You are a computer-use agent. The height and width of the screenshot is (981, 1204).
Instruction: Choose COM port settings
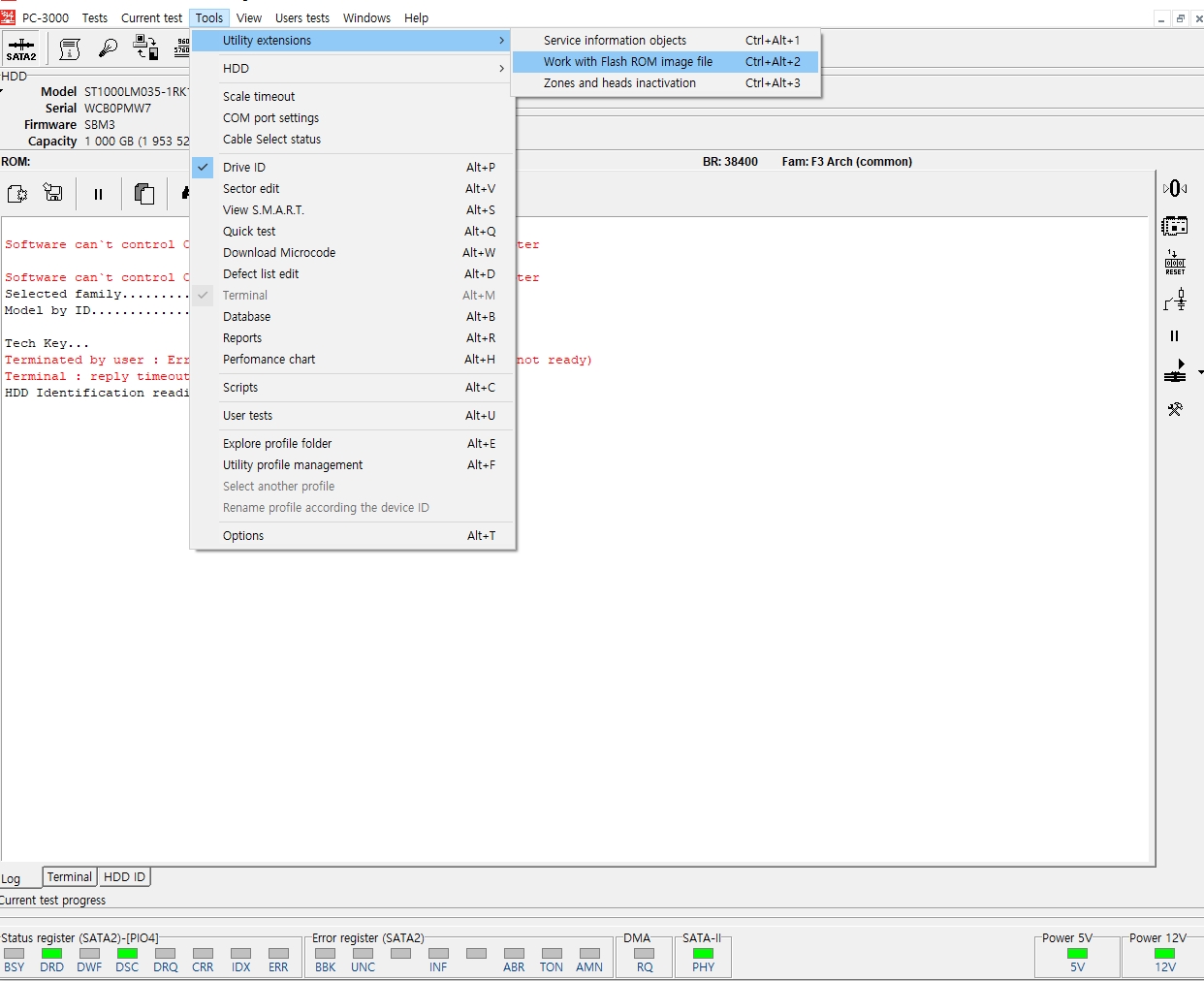(353, 118)
